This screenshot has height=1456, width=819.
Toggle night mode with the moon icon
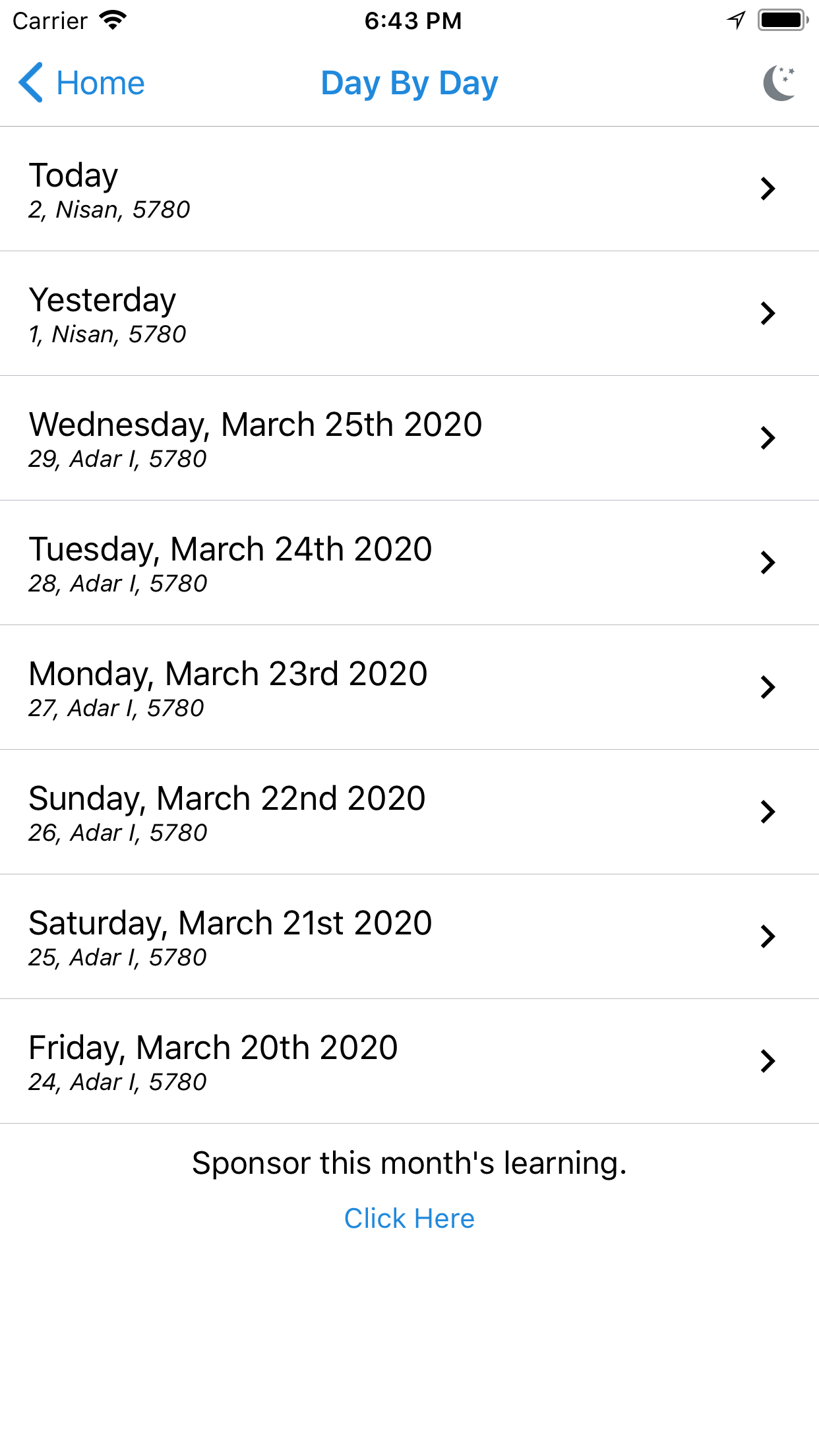(x=779, y=83)
